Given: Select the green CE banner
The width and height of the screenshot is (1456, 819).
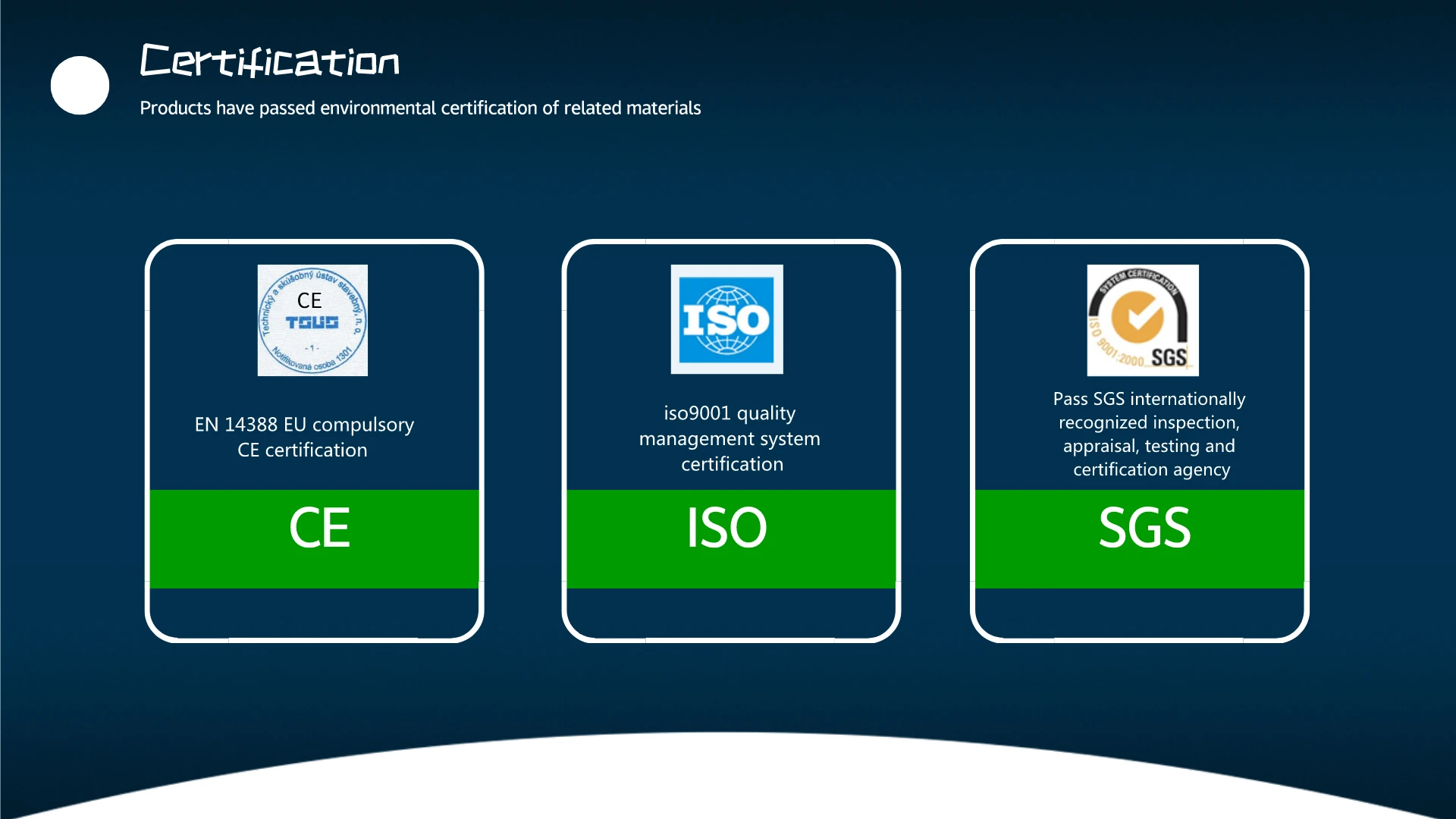Looking at the screenshot, I should (314, 538).
